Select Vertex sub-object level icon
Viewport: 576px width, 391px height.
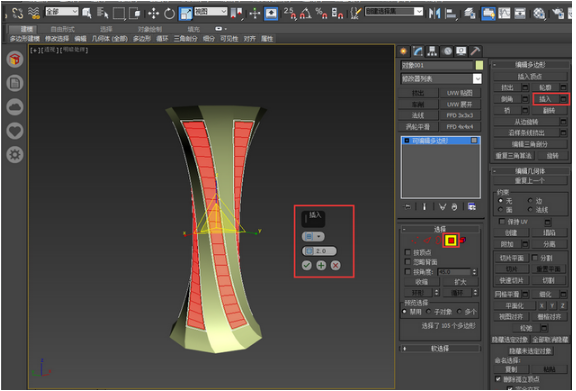tap(415, 241)
